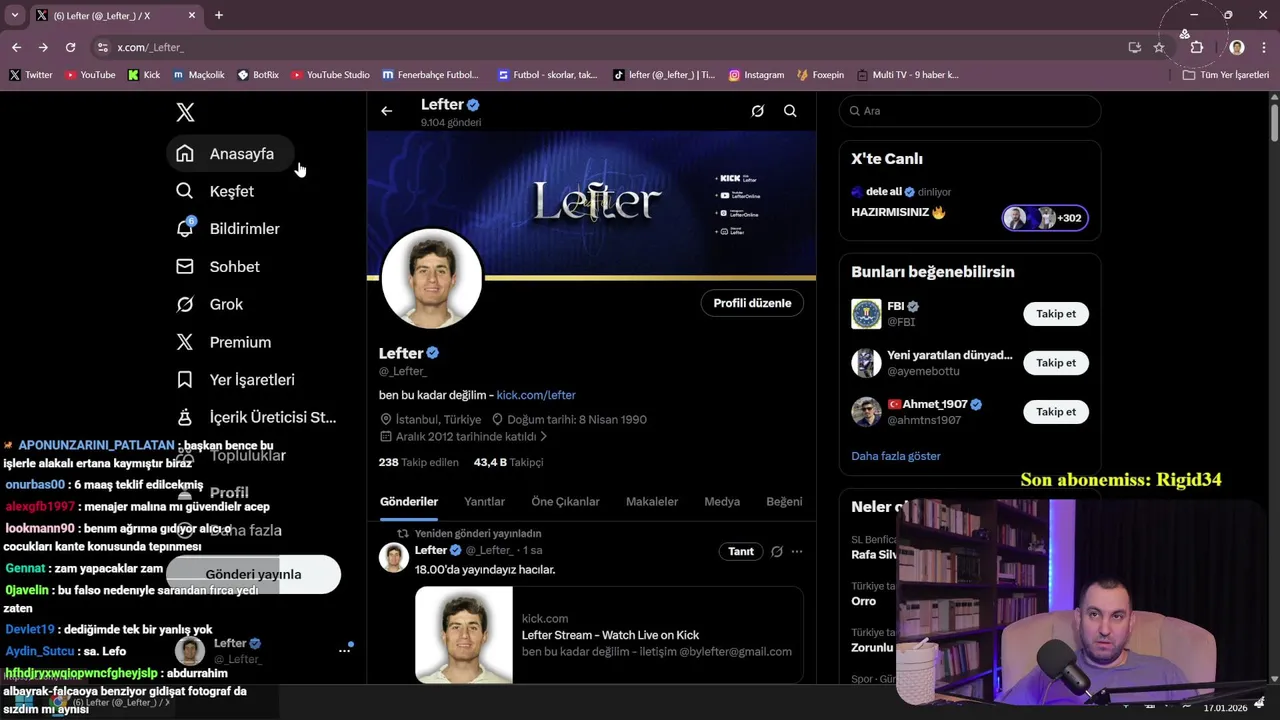Click 43,4 B Takipçi followers count
The height and width of the screenshot is (720, 1280).
tap(508, 462)
